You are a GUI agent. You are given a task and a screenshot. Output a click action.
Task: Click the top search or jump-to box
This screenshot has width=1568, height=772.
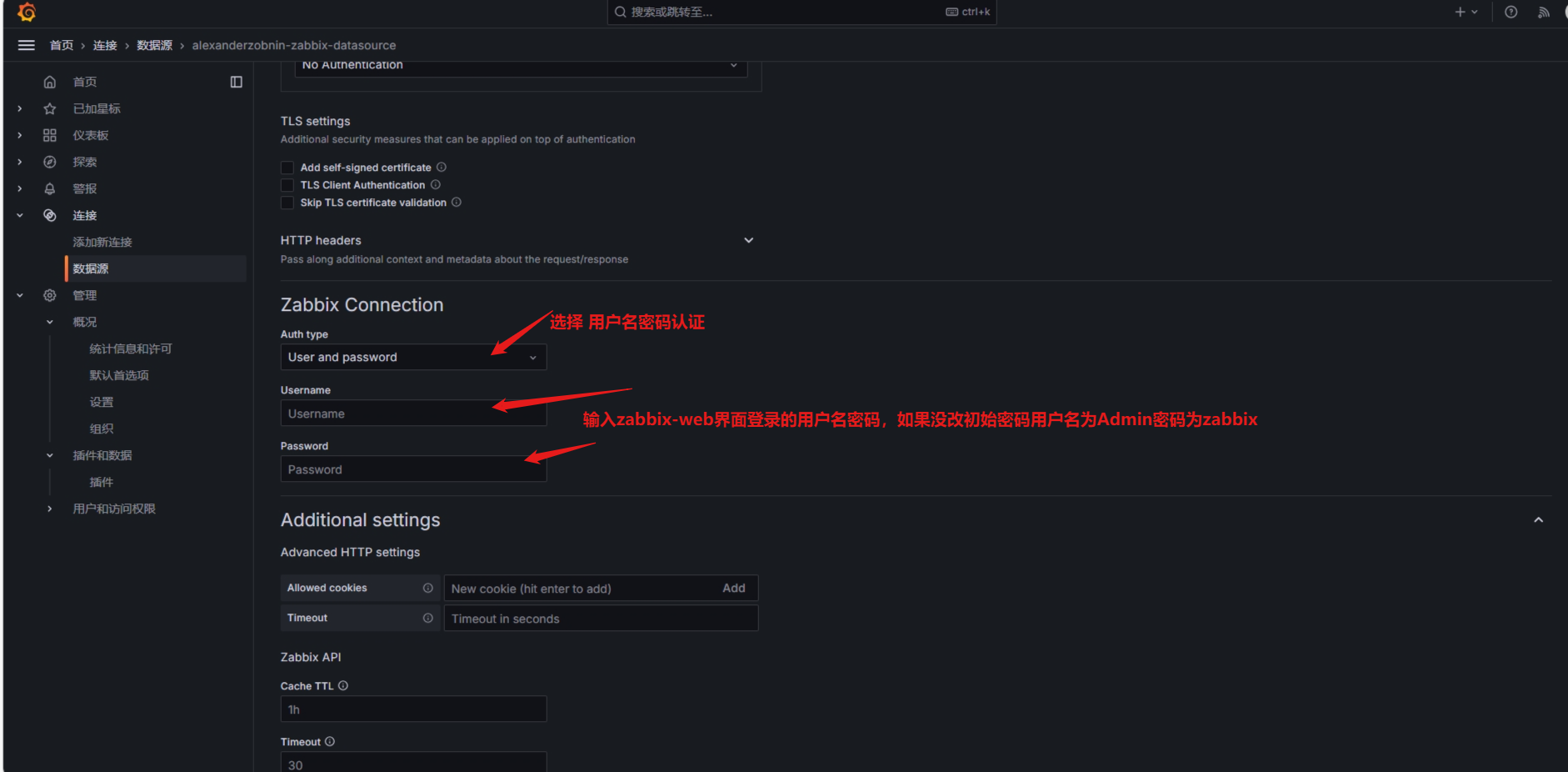click(801, 12)
